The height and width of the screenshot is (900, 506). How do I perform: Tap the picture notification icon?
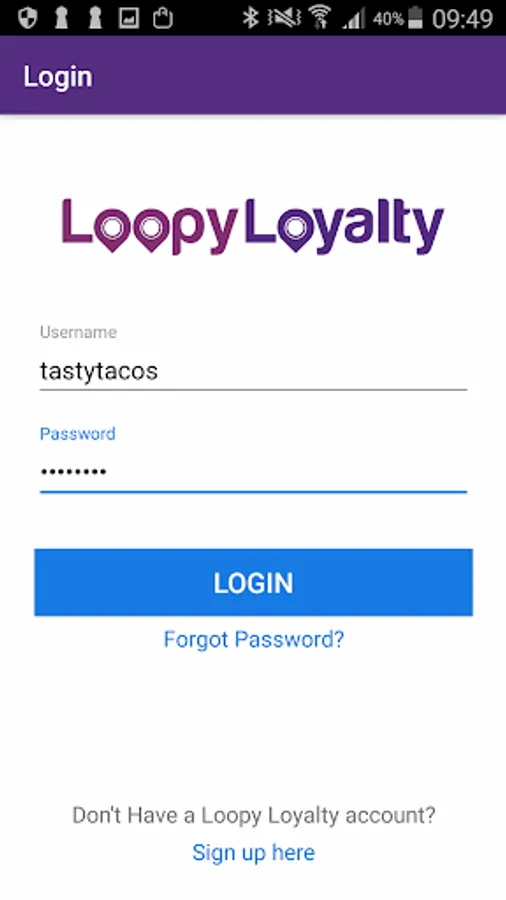point(129,18)
